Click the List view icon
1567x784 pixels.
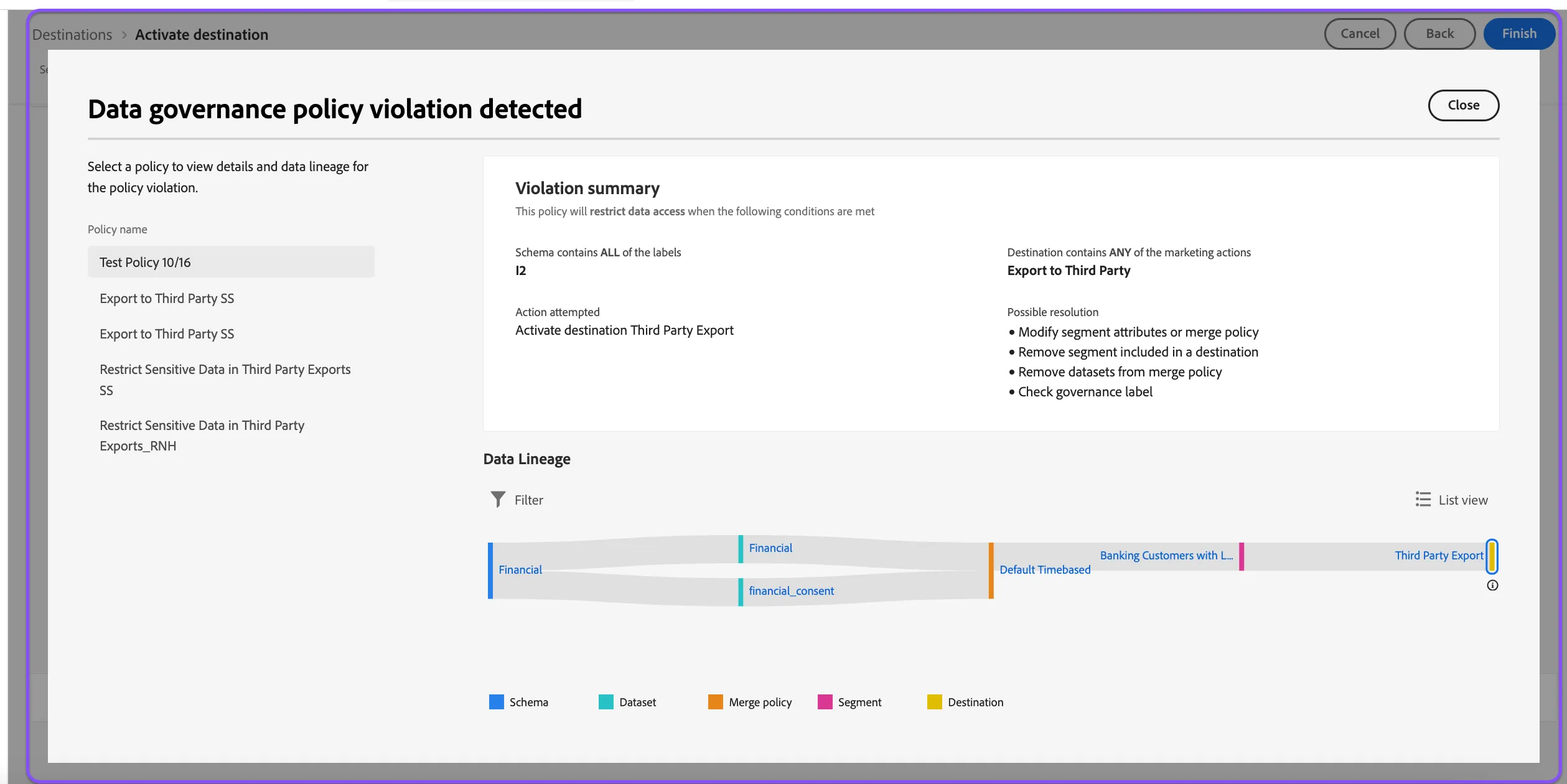1423,500
